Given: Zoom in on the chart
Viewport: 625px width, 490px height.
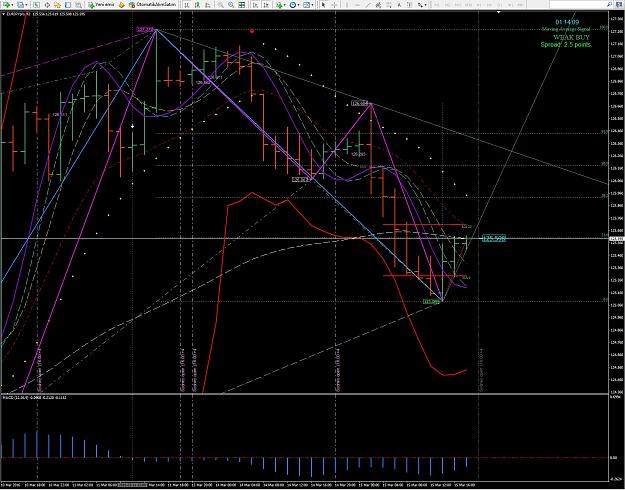Looking at the screenshot, I should (220, 5).
